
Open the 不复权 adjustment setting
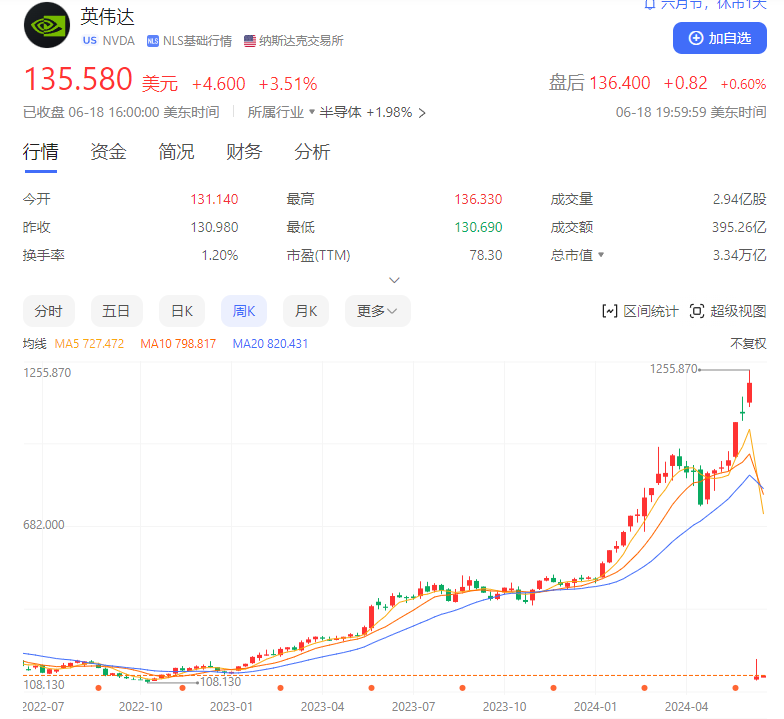[x=748, y=344]
